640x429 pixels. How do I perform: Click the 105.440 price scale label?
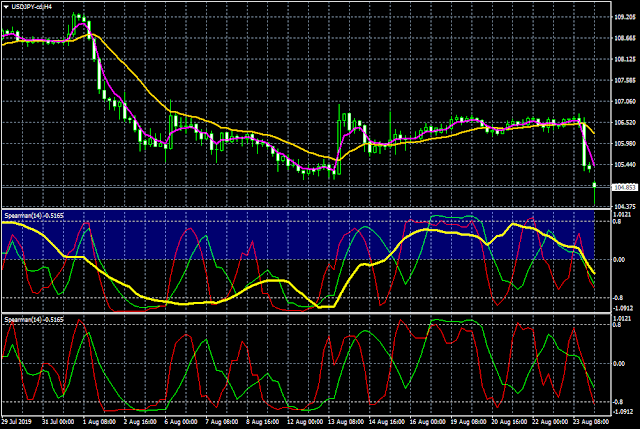tap(625, 164)
